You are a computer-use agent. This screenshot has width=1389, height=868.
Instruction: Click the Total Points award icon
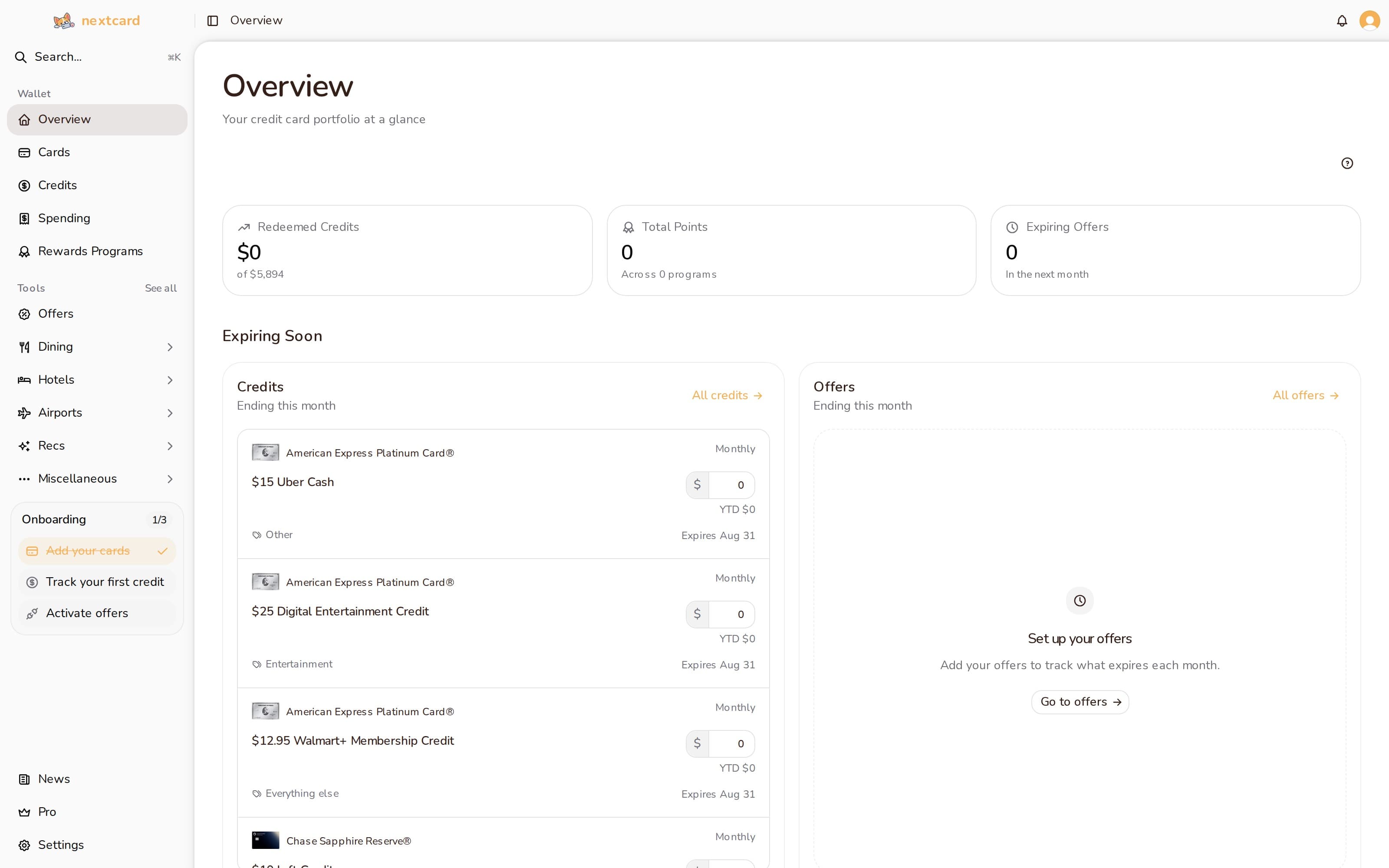click(629, 227)
